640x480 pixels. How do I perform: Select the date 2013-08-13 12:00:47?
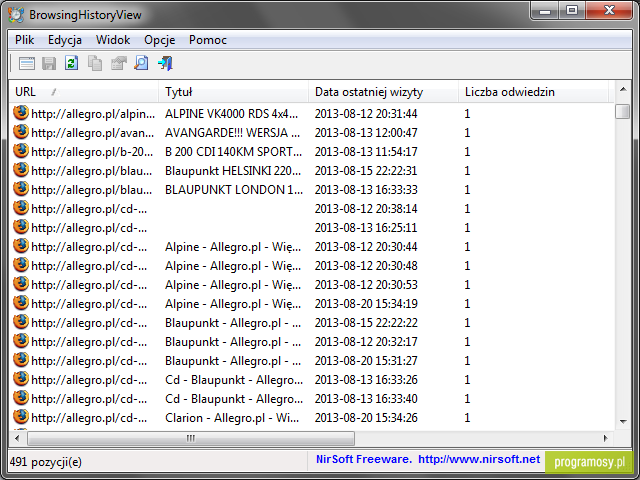(x=366, y=133)
